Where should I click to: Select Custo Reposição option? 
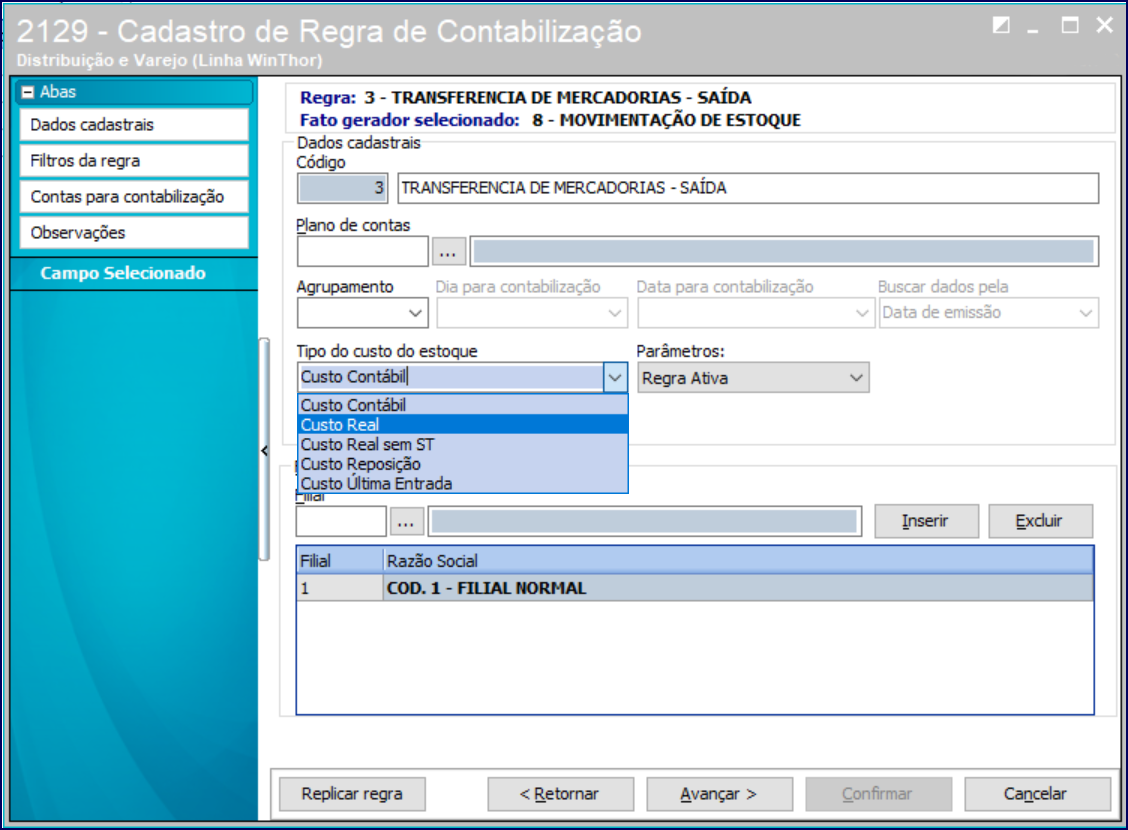click(x=463, y=464)
